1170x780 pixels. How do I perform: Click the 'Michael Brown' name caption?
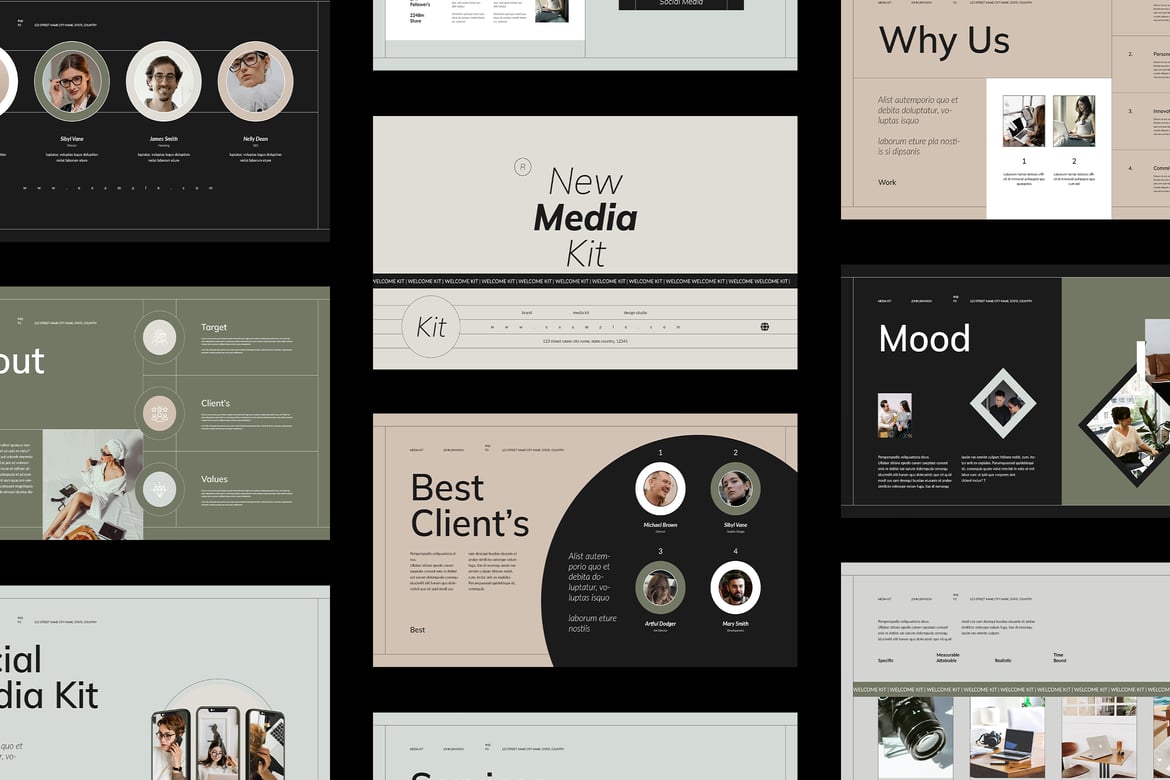pyautogui.click(x=660, y=525)
